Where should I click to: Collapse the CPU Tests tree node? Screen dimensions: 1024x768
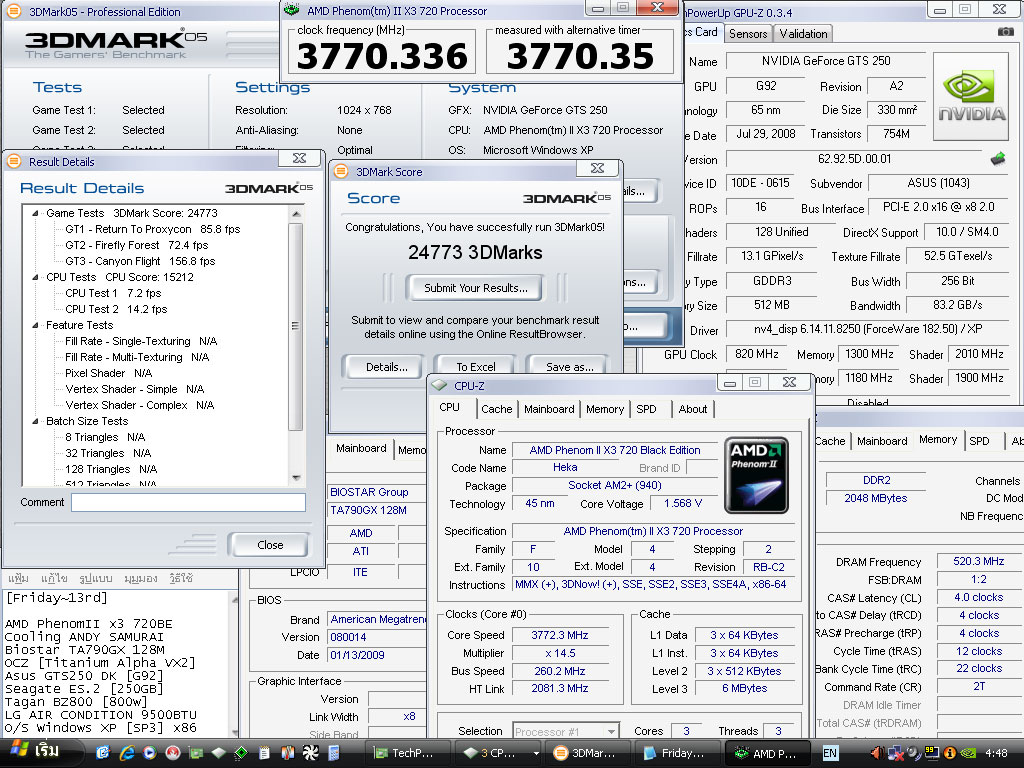36,277
